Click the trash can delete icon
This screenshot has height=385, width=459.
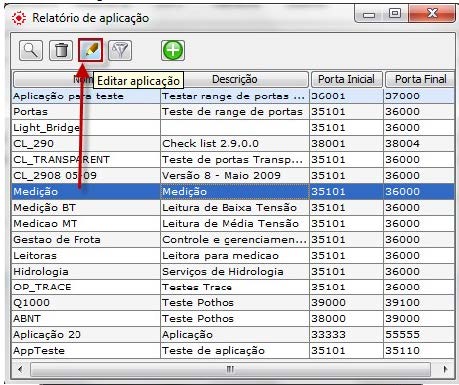61,51
